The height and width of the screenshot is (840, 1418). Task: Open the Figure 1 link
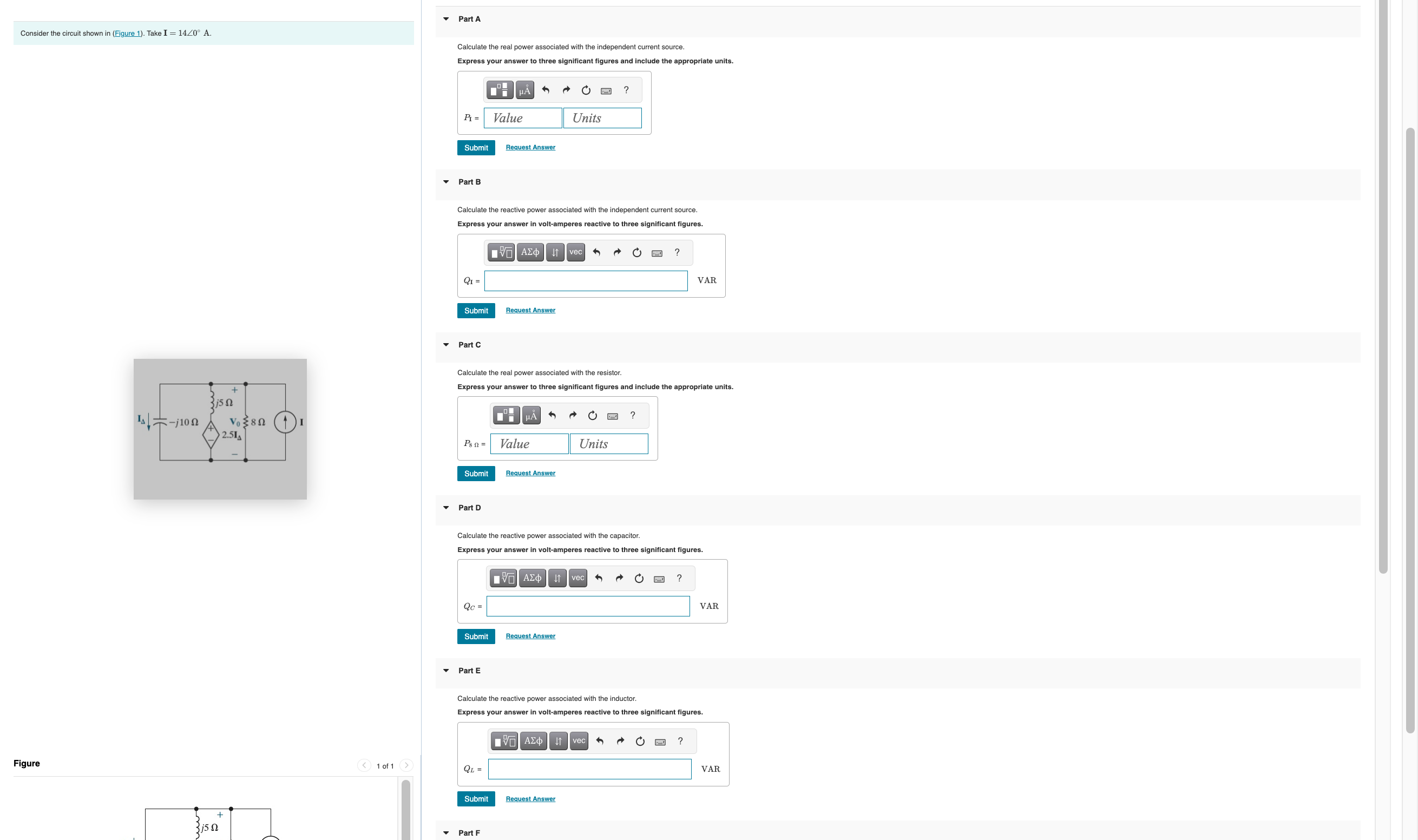click(x=128, y=33)
